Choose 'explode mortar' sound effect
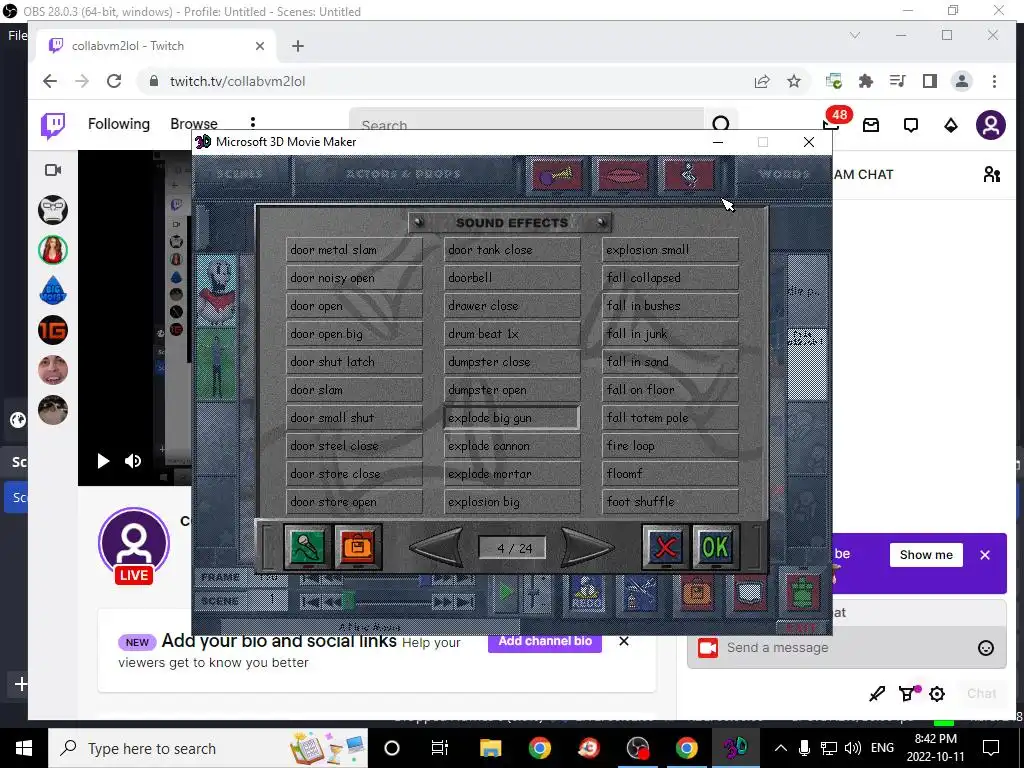 pos(512,474)
